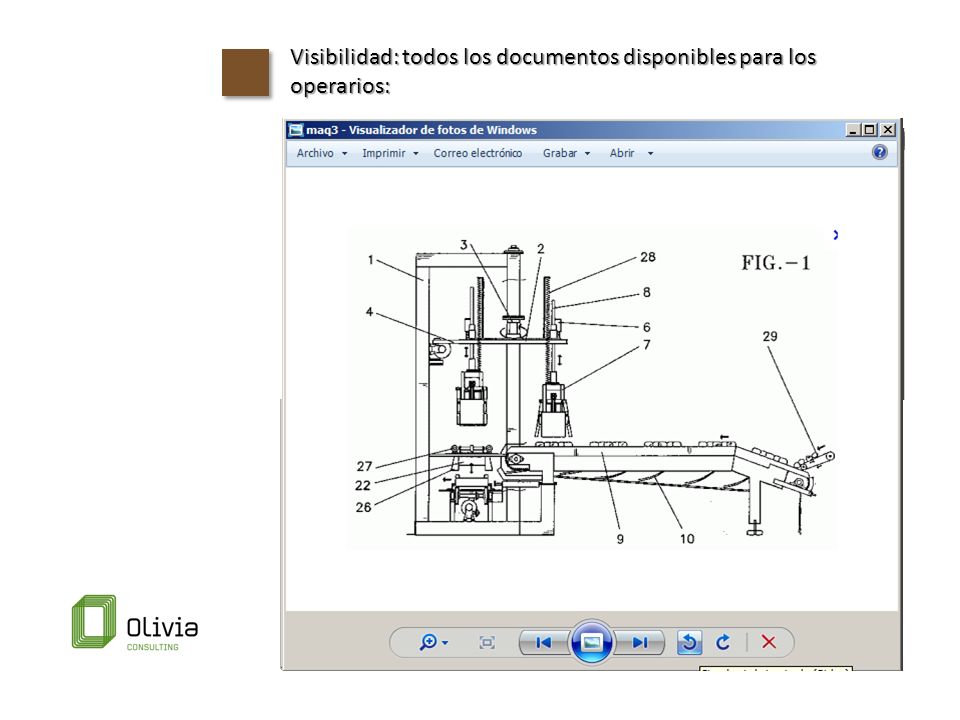Click the blue help question mark icon
The width and height of the screenshot is (960, 720).
click(879, 152)
